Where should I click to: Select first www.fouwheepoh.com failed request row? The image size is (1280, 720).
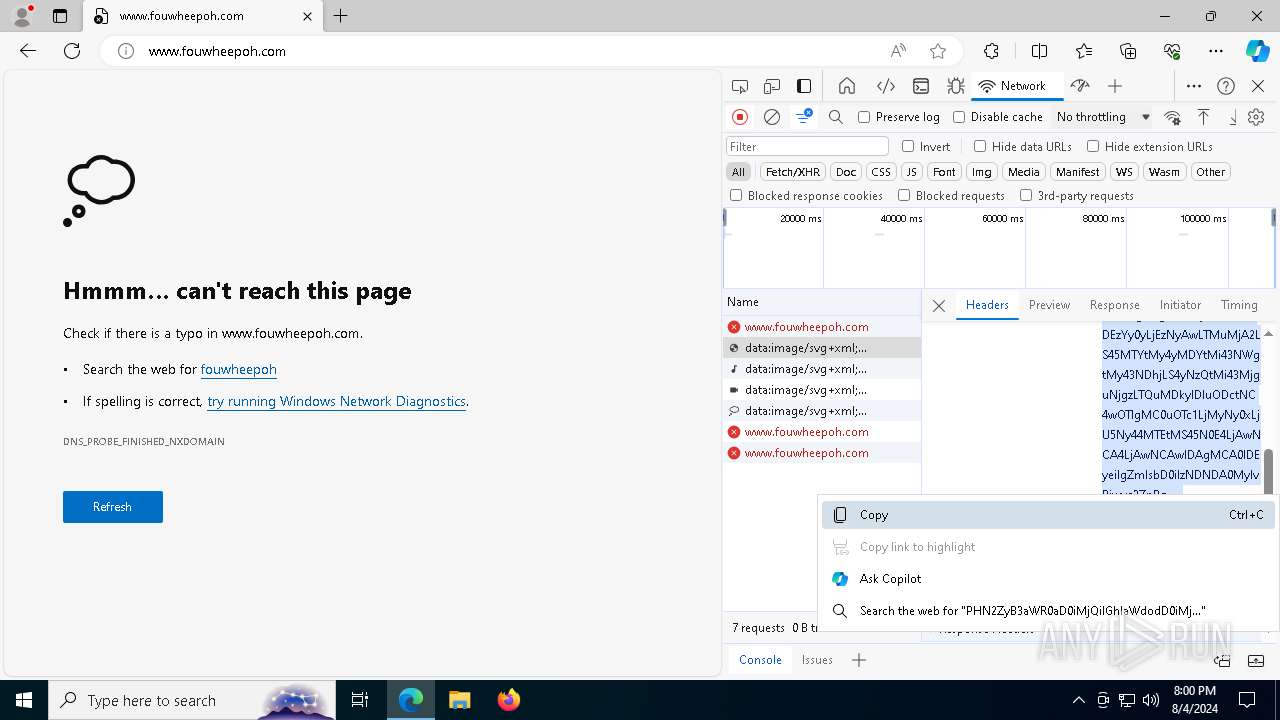tap(821, 327)
